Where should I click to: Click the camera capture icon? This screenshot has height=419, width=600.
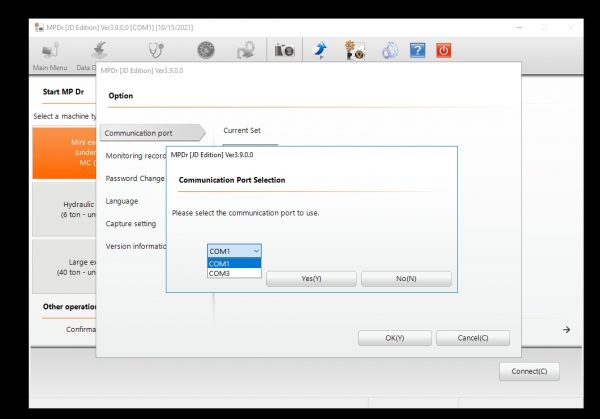click(284, 50)
